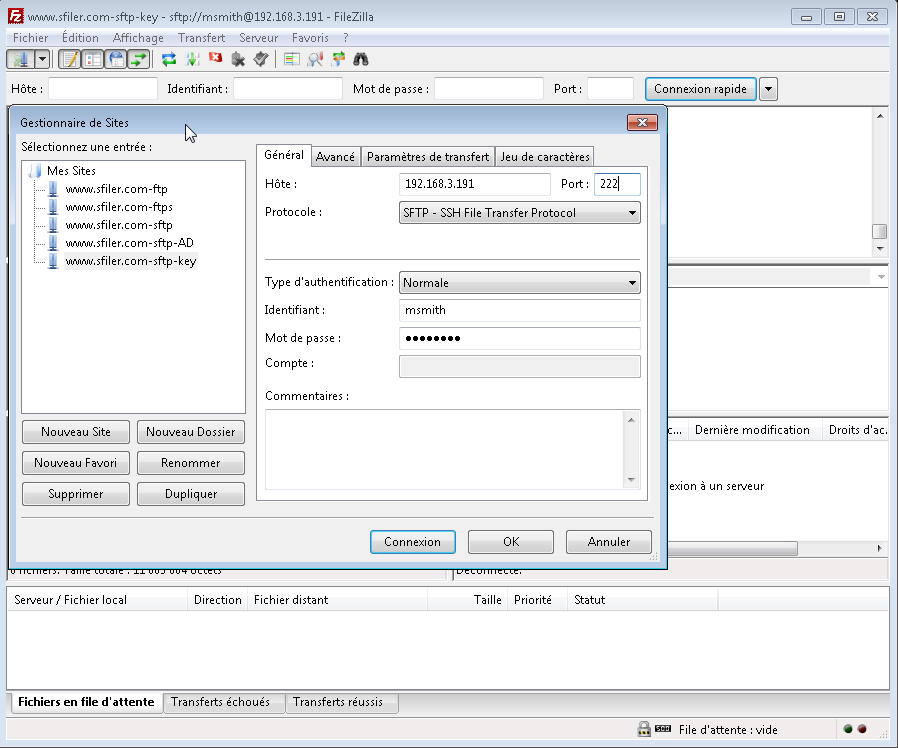Click the Nouveau Site button
Screen dimensions: 898x748
pyautogui.click(x=76, y=432)
